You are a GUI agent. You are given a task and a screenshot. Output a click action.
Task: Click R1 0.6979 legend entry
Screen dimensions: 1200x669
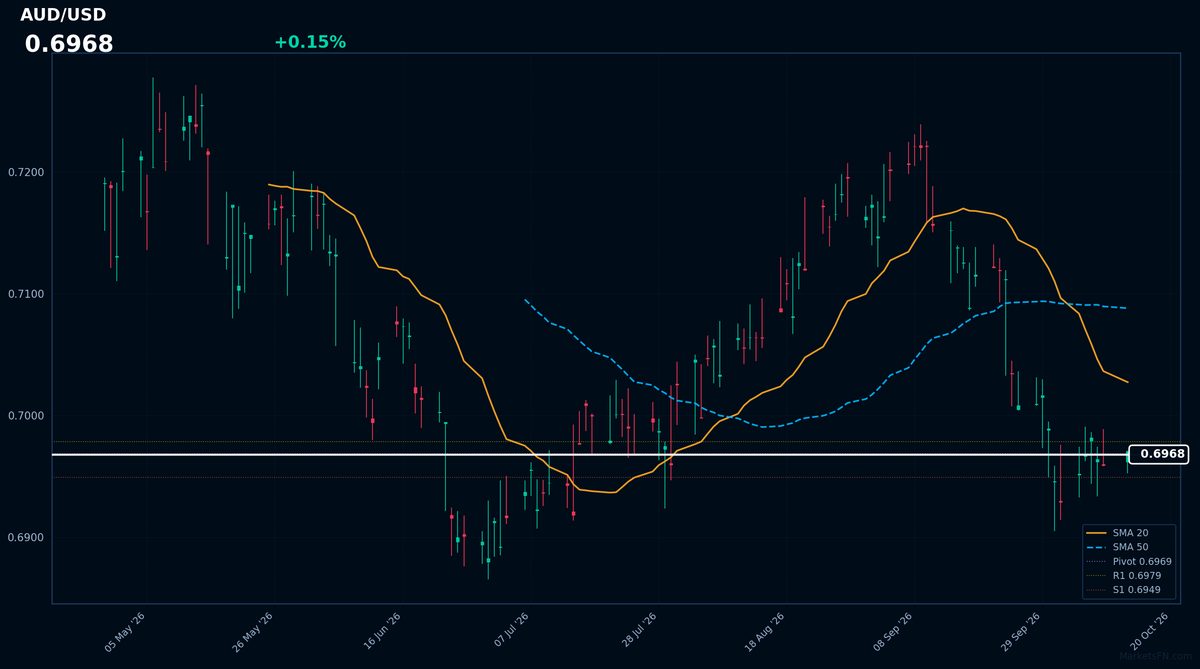point(1137,576)
